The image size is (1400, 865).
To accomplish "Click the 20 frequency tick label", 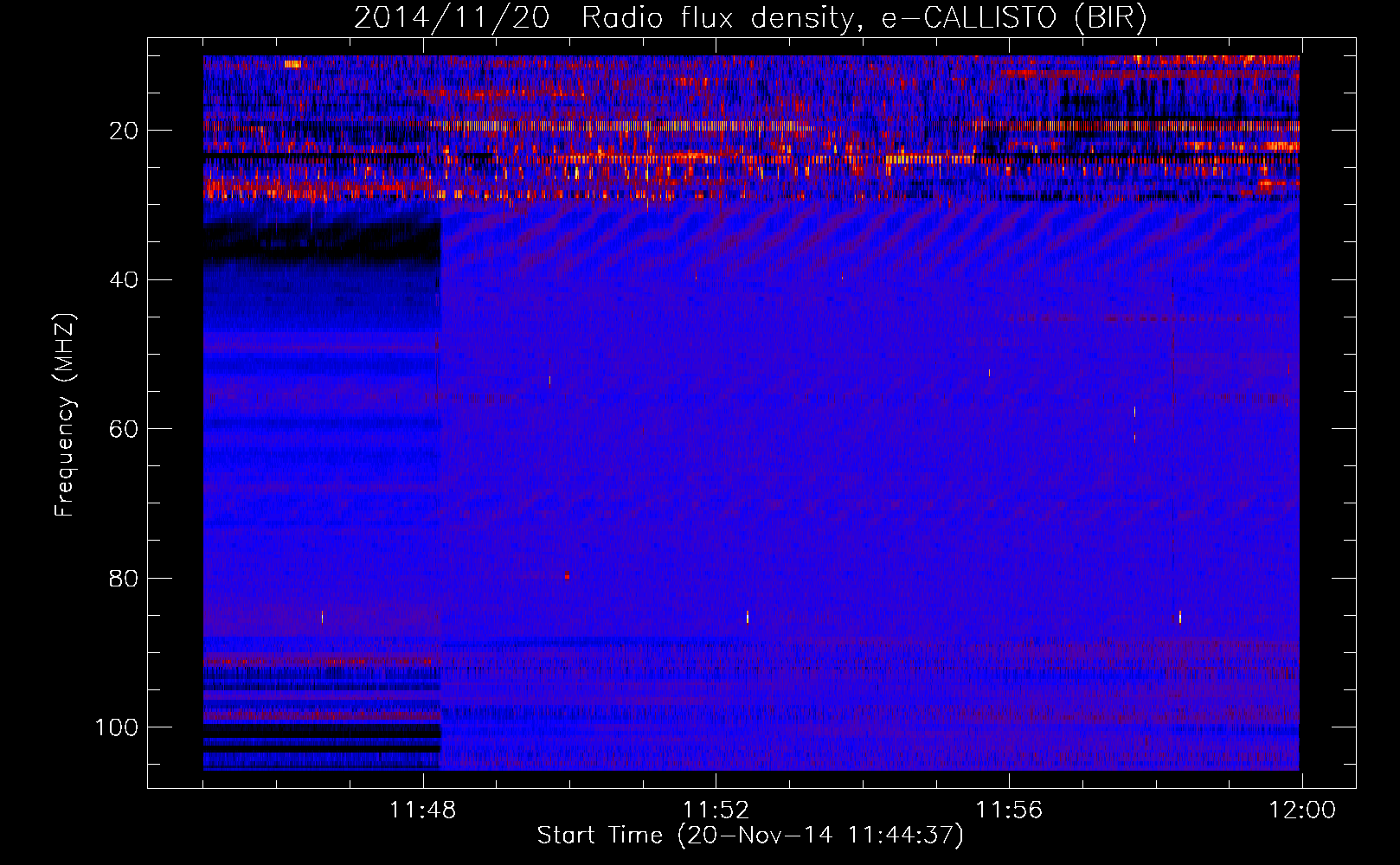I will coord(124,131).
